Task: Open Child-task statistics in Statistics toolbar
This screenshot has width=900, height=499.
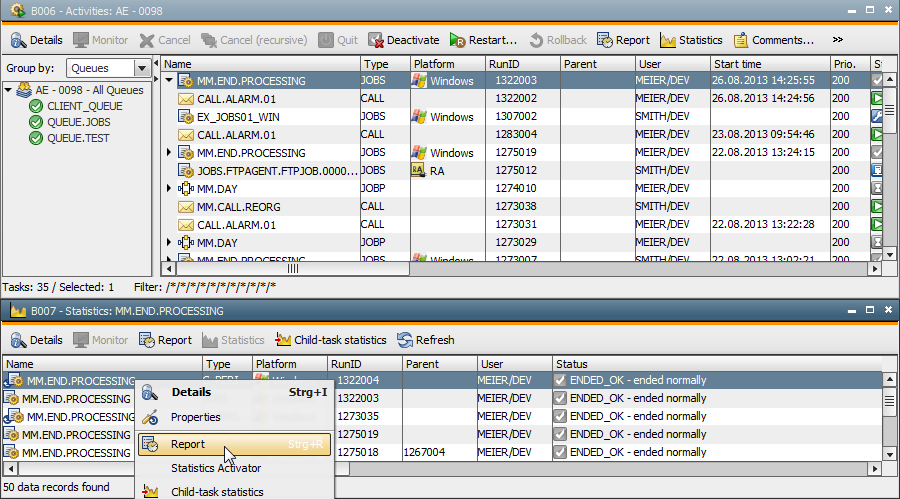Action: point(331,340)
